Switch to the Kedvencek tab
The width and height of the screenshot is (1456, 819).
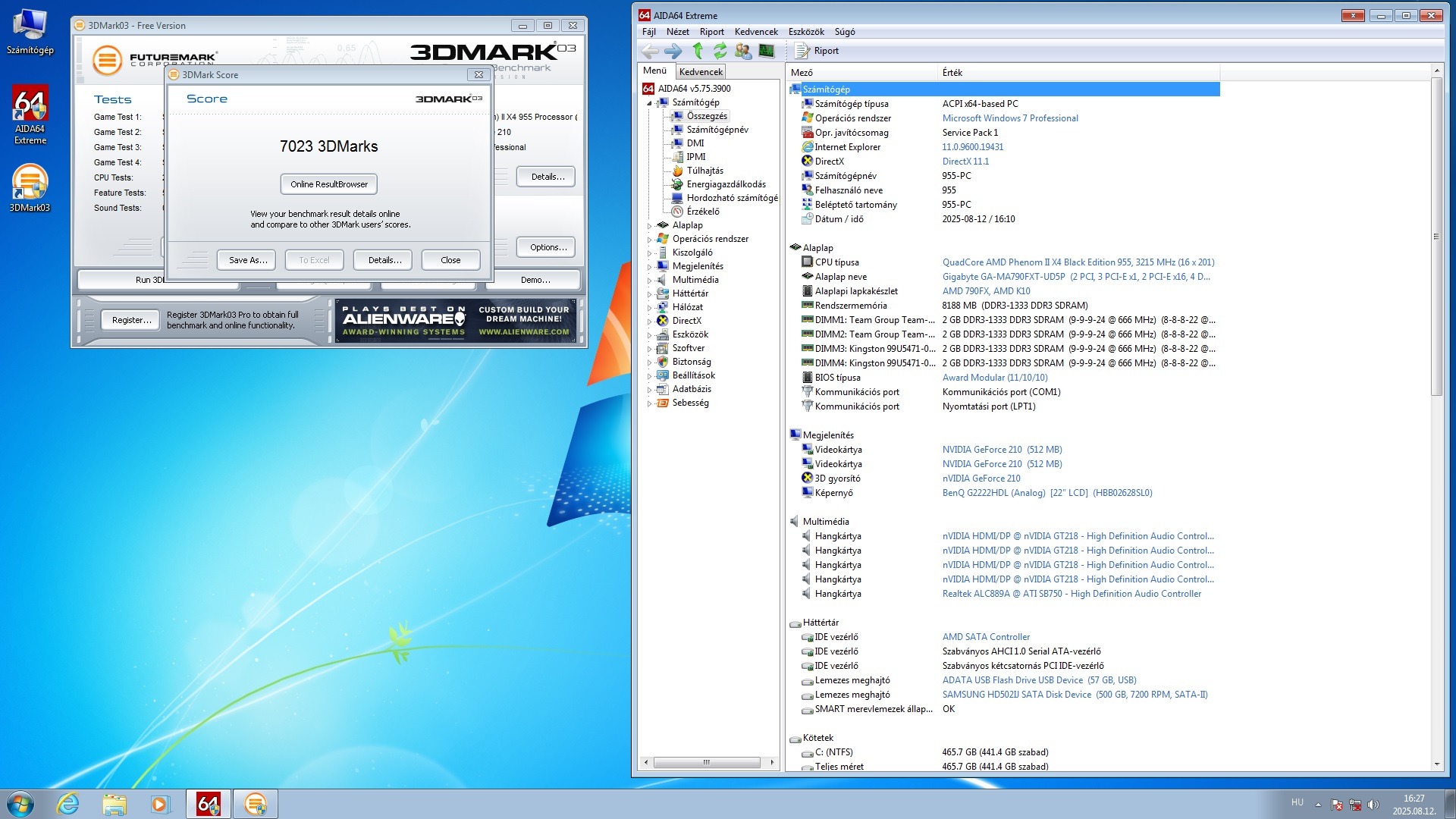point(701,72)
